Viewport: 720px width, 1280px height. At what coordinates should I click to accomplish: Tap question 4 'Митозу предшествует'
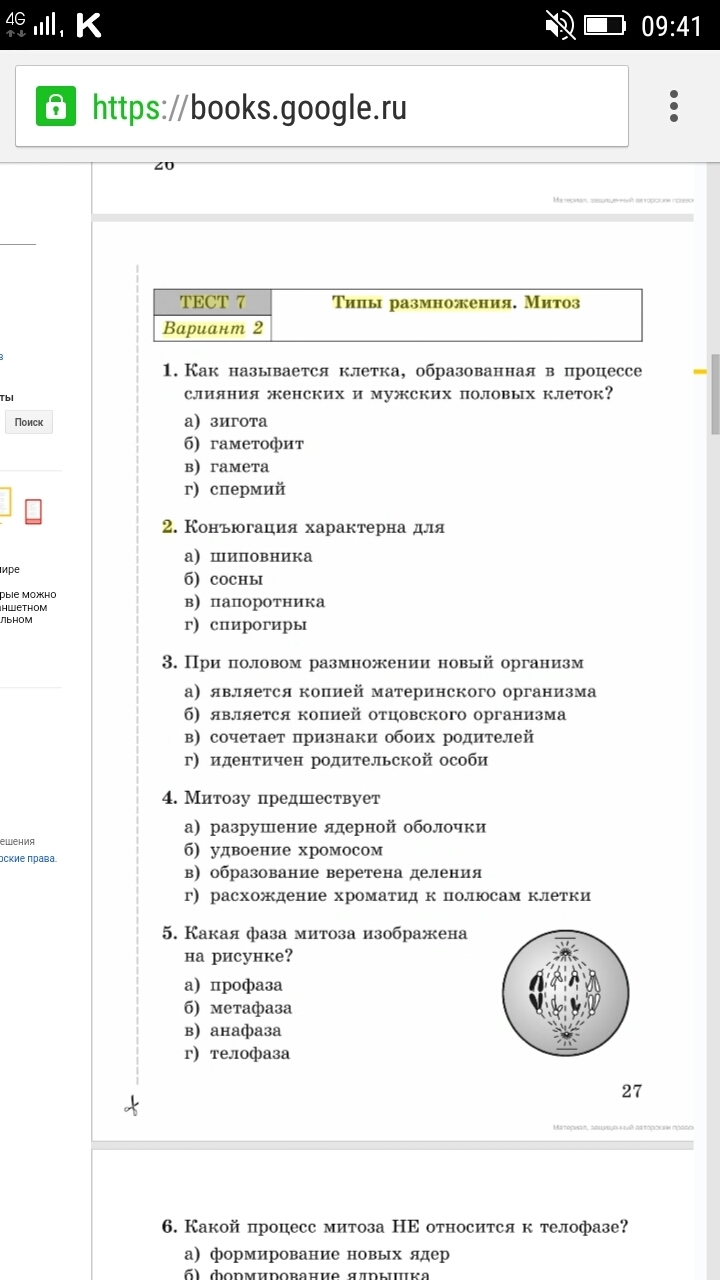[272, 798]
